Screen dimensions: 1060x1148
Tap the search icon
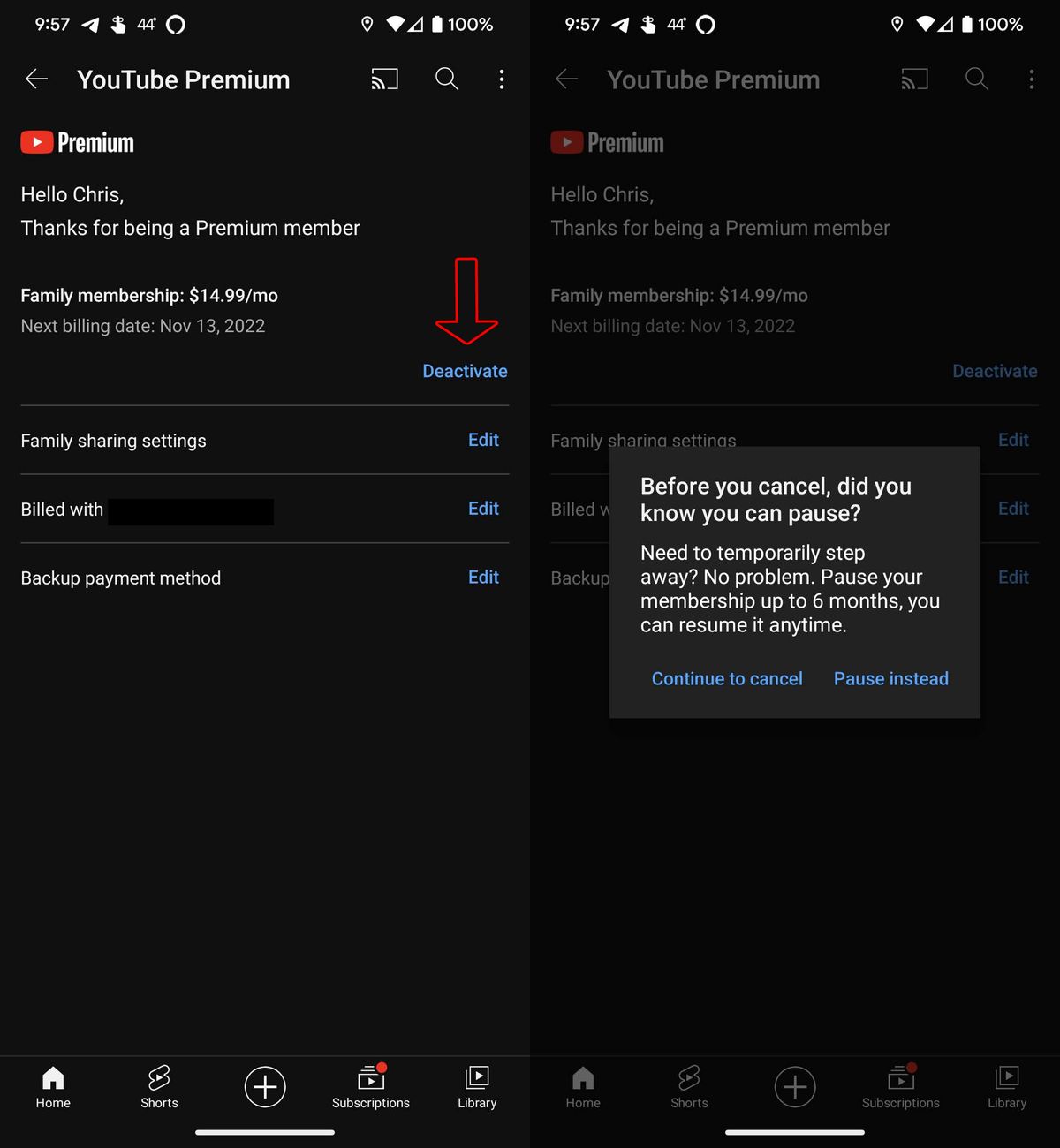447,79
